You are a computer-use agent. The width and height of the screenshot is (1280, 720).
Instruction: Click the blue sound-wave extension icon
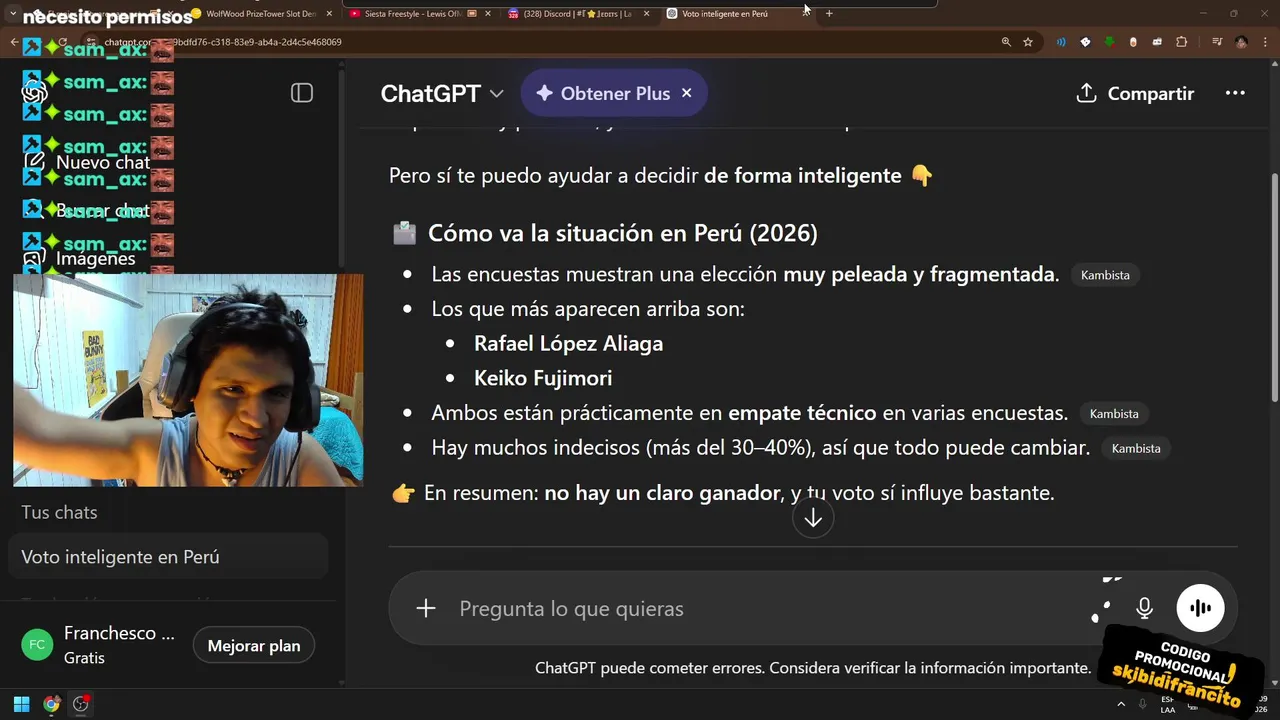coord(1061,42)
